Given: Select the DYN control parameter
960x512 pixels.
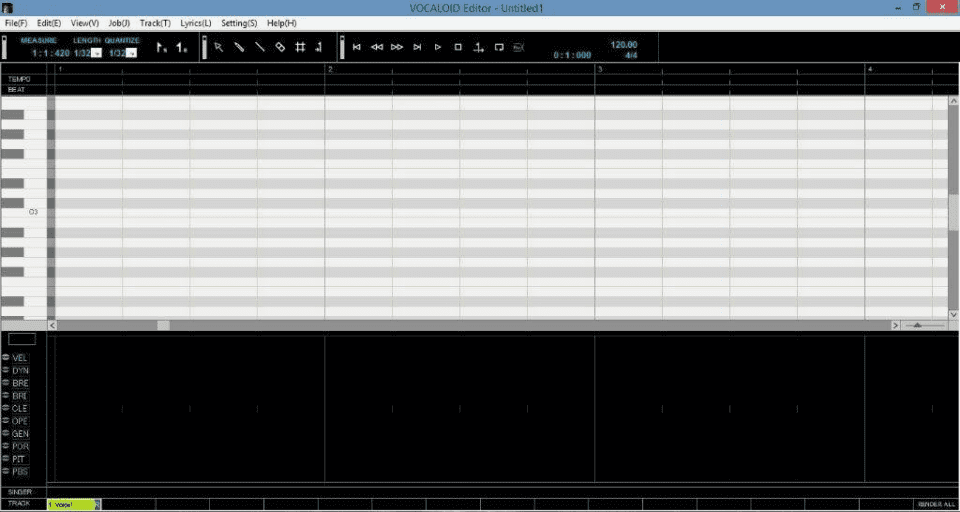Looking at the screenshot, I should point(20,371).
